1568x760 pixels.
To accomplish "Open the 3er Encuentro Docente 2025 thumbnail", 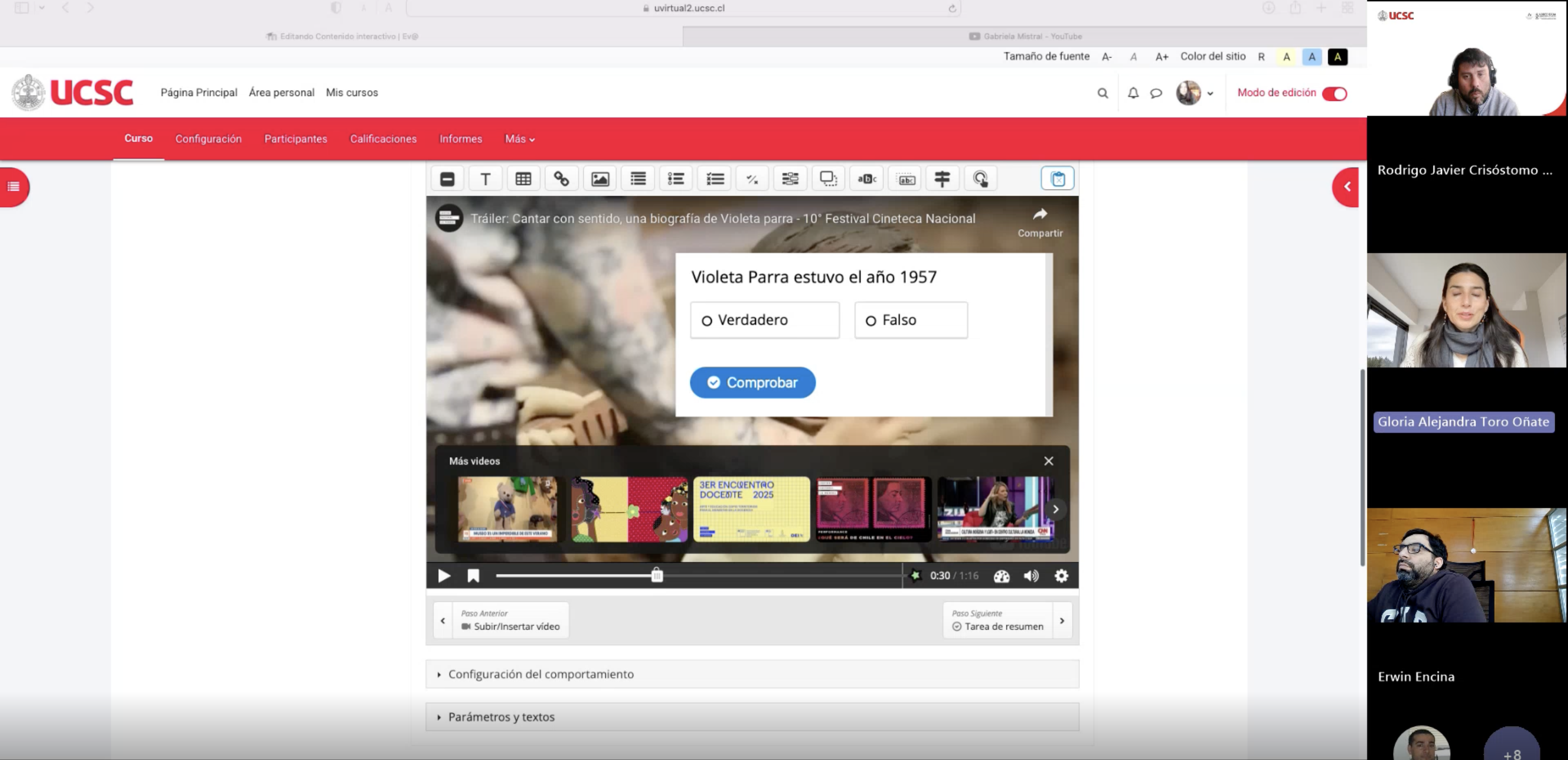I will point(751,509).
